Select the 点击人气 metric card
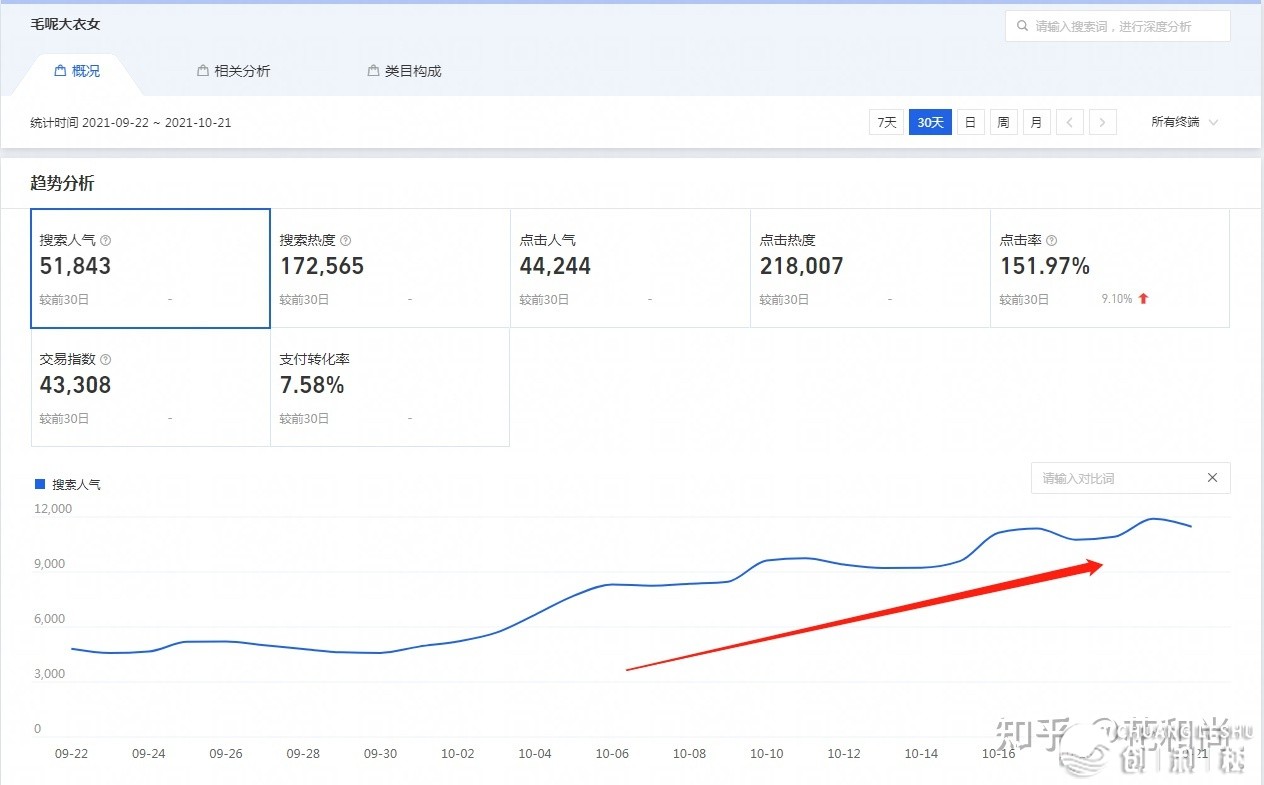This screenshot has width=1264, height=785. click(x=630, y=268)
